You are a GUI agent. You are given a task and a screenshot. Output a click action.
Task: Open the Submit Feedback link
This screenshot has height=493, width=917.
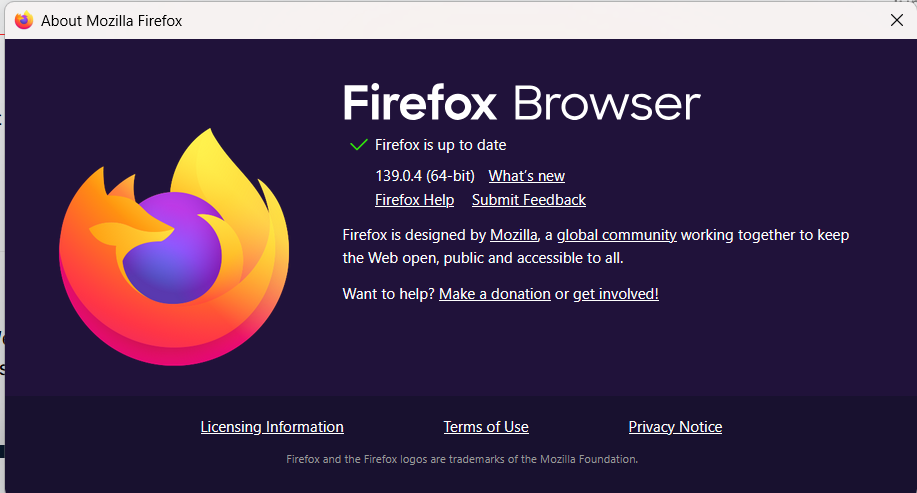point(529,200)
